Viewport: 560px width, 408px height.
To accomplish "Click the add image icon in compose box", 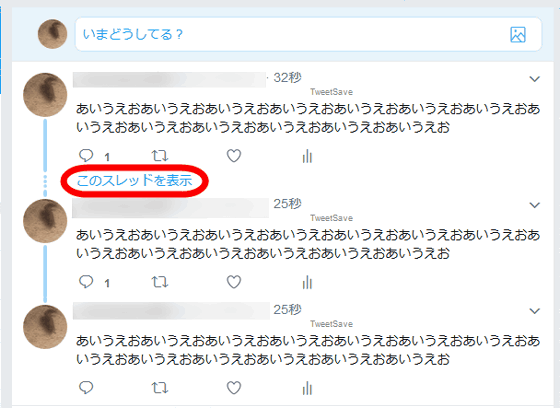I will click(x=518, y=35).
